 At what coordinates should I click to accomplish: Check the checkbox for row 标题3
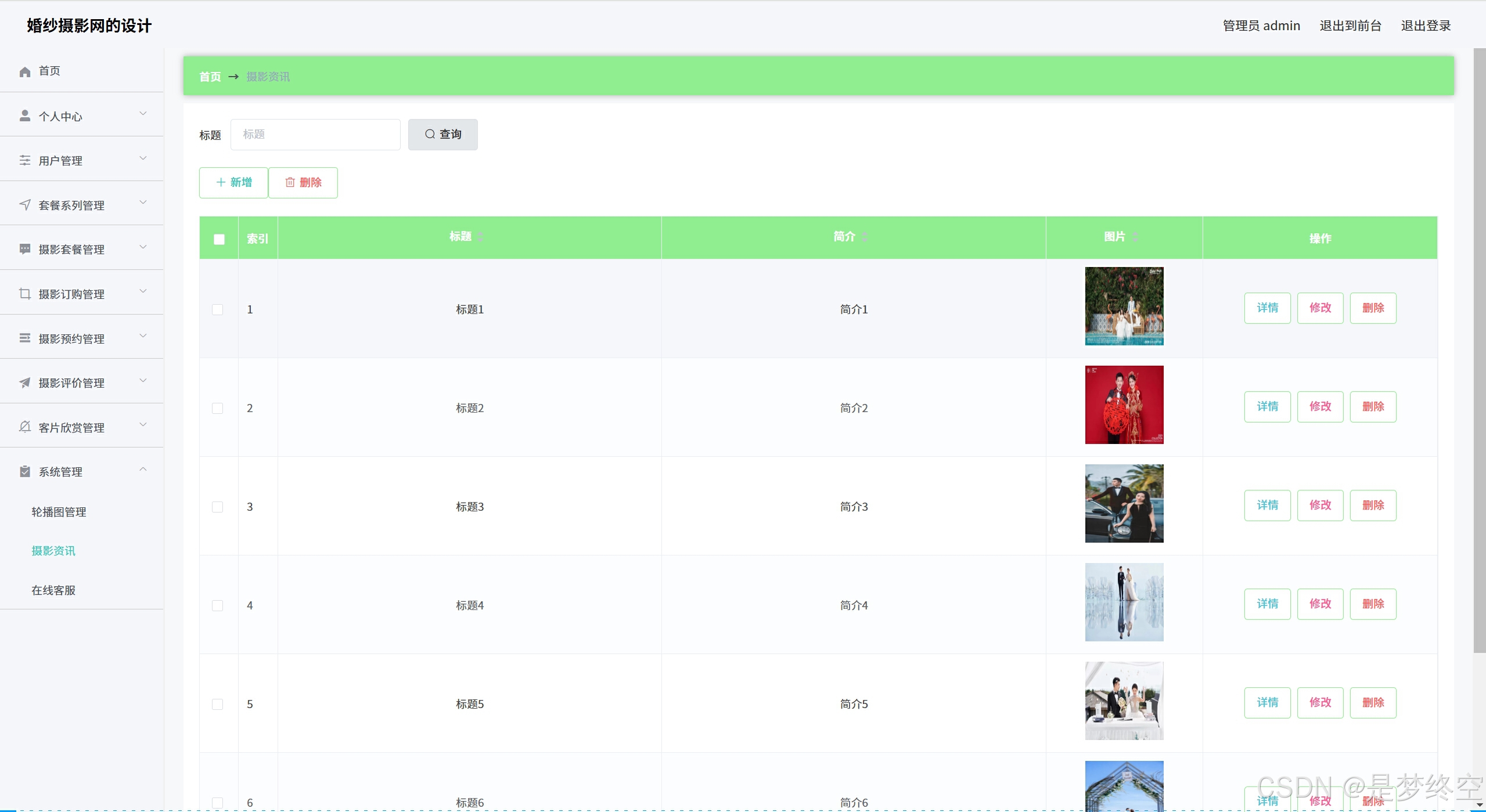click(218, 507)
